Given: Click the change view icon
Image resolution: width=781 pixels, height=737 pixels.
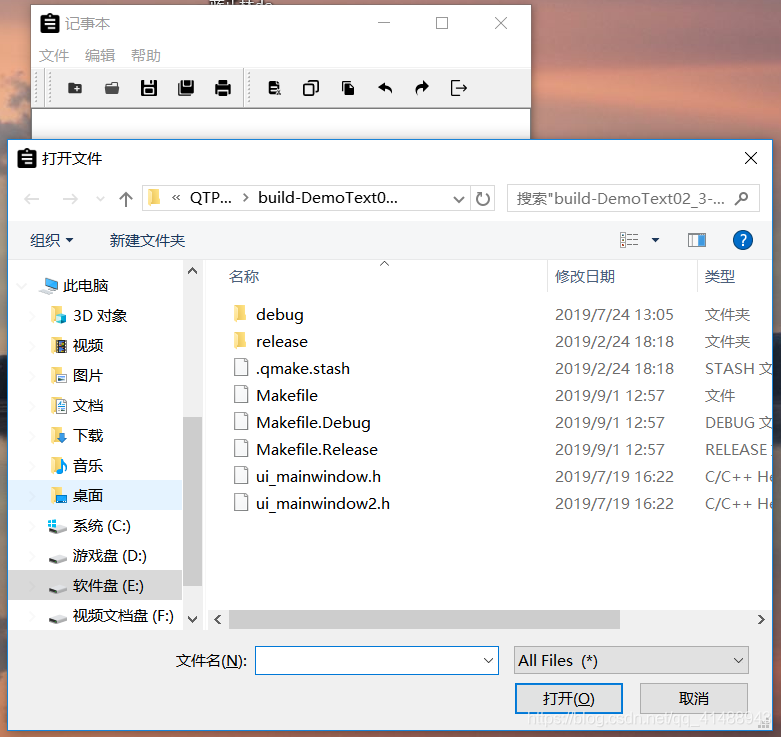Looking at the screenshot, I should click(629, 240).
